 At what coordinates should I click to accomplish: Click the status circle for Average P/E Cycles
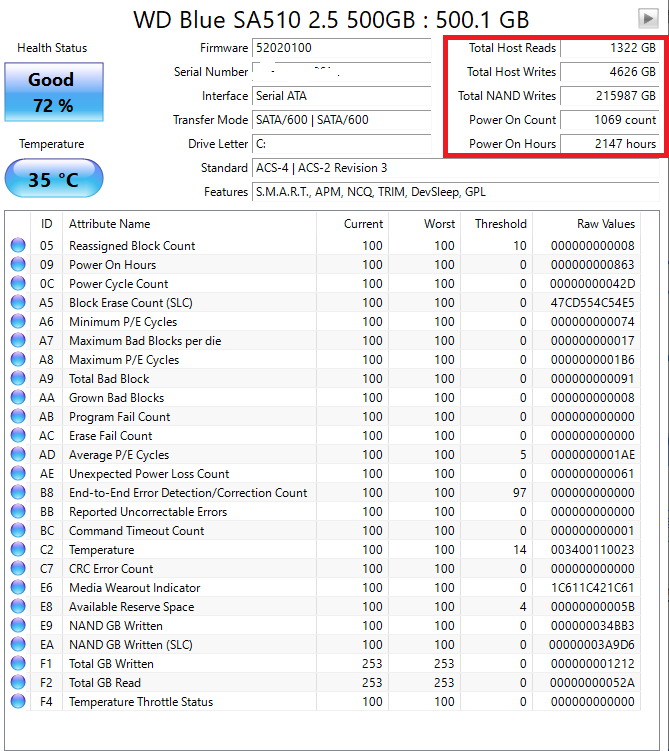(18, 455)
